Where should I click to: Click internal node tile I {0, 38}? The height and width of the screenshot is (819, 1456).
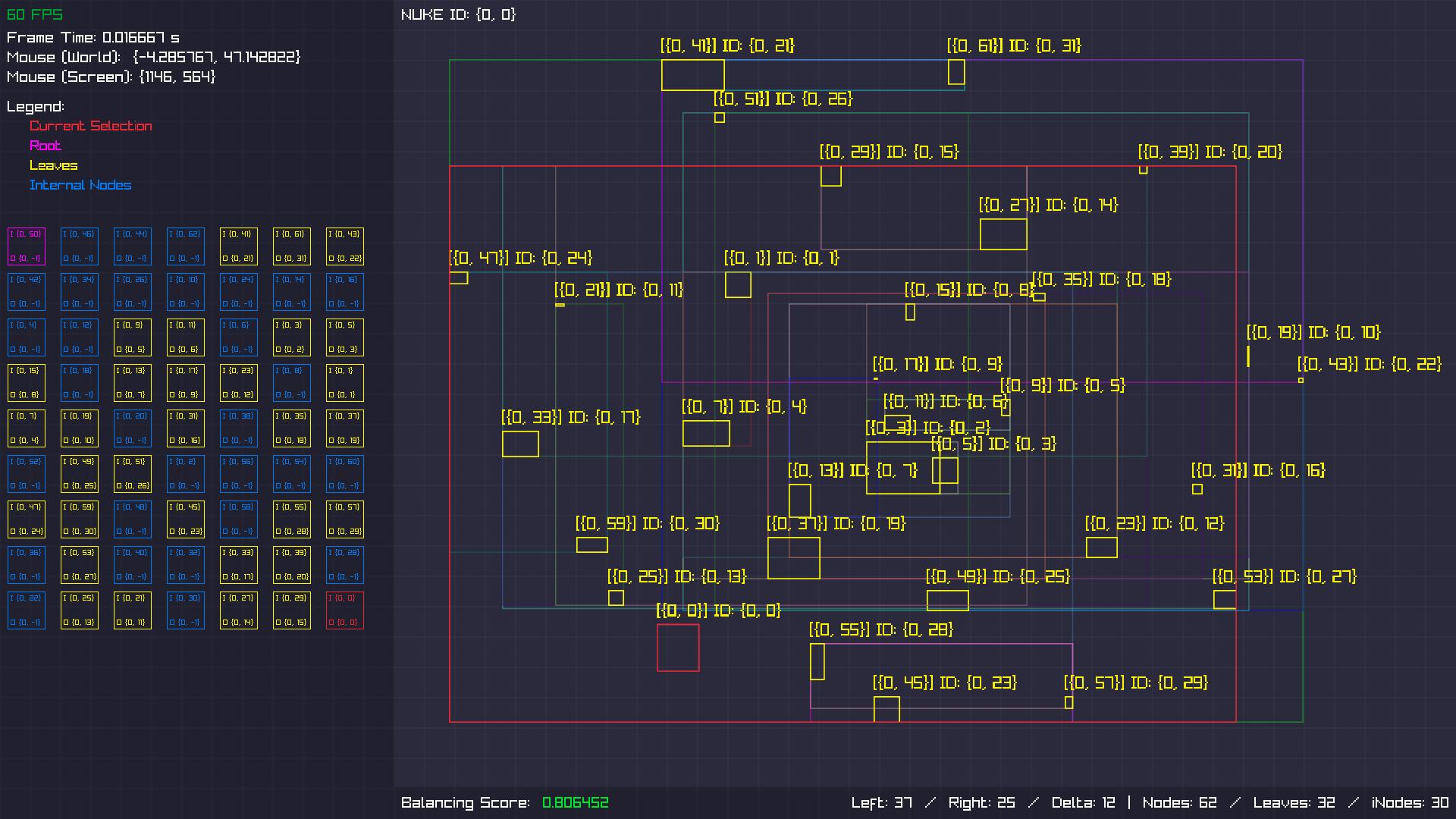239,428
